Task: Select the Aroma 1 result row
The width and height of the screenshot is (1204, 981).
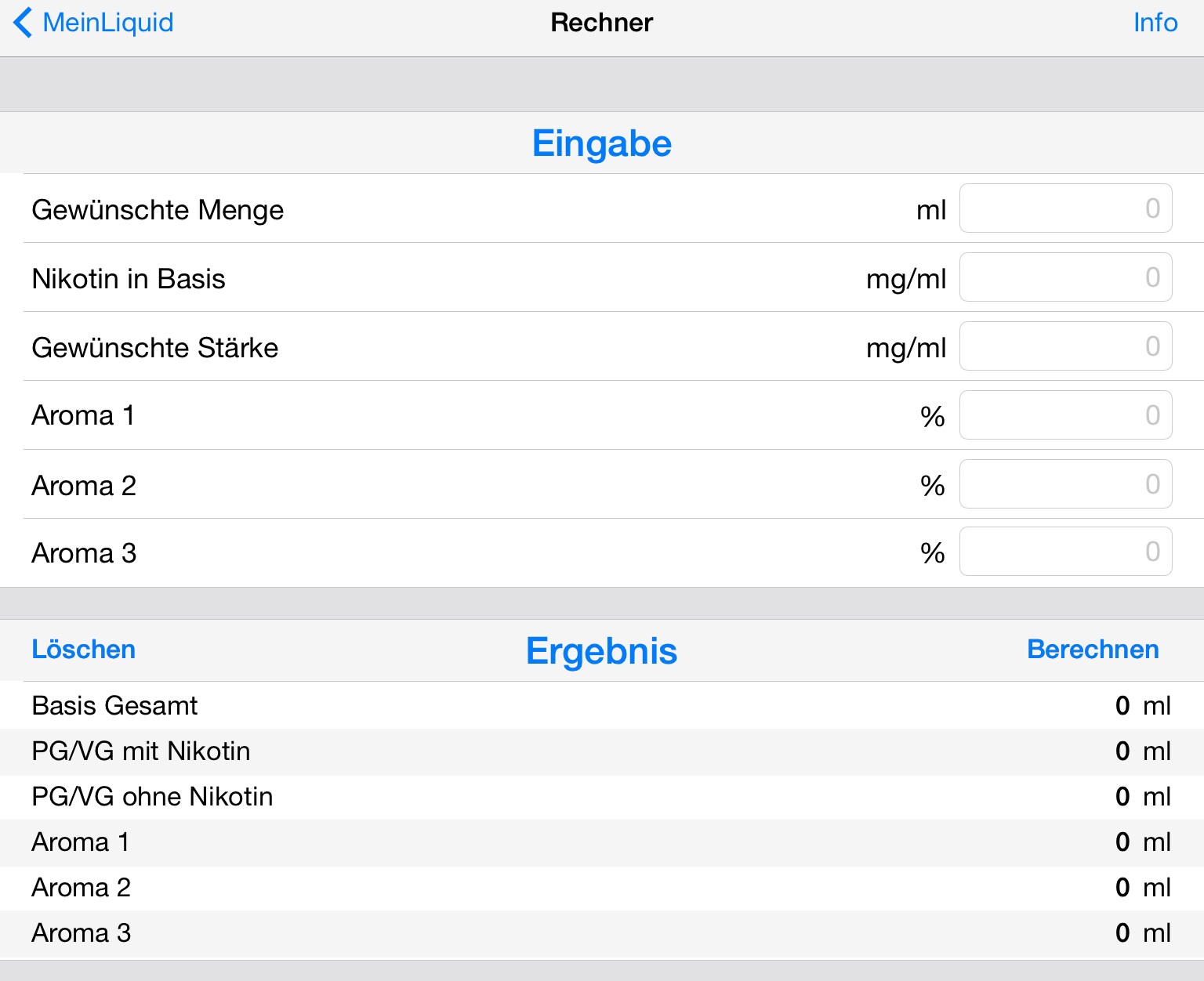Action: [x=601, y=842]
